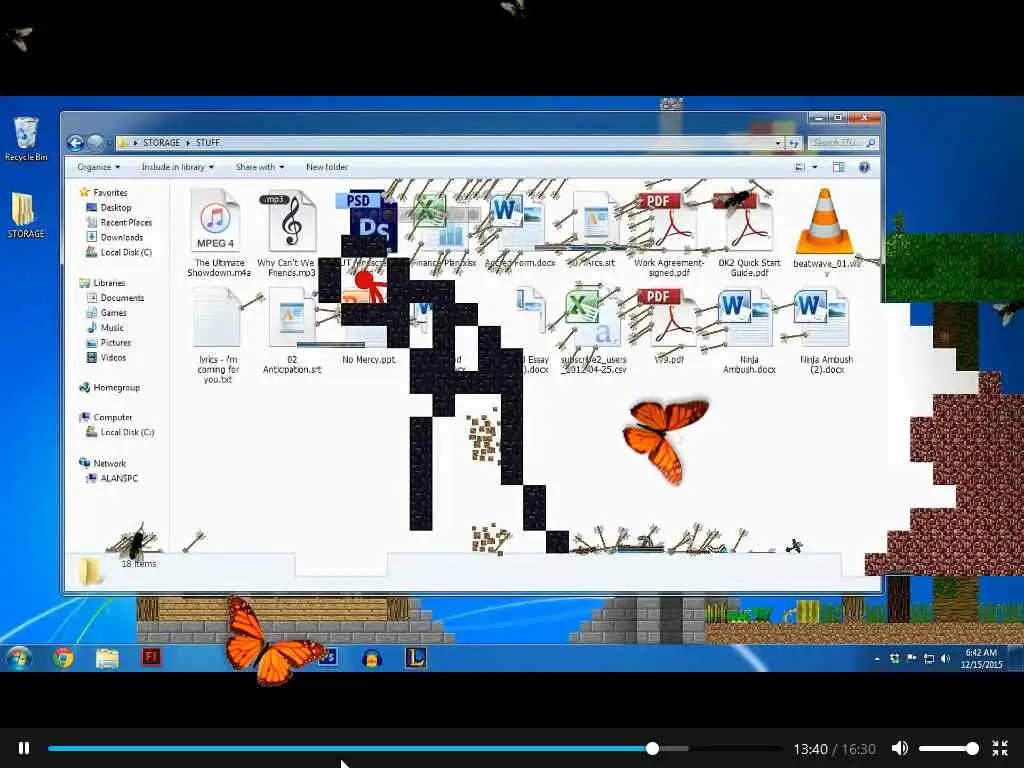Open Google Chrome from the taskbar
The height and width of the screenshot is (768, 1024).
pyautogui.click(x=63, y=658)
